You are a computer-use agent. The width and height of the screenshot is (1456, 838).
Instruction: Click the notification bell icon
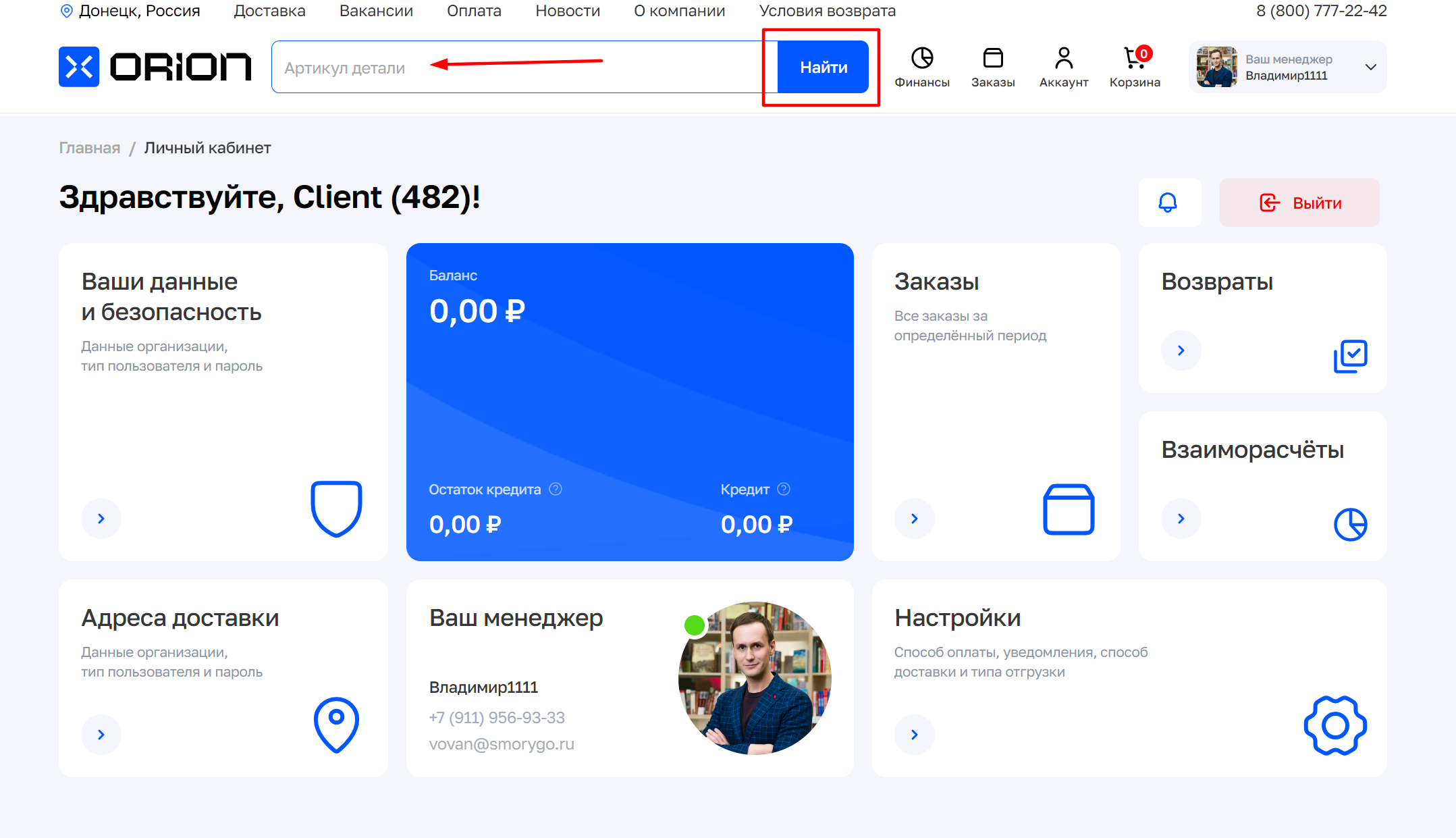pyautogui.click(x=1168, y=203)
